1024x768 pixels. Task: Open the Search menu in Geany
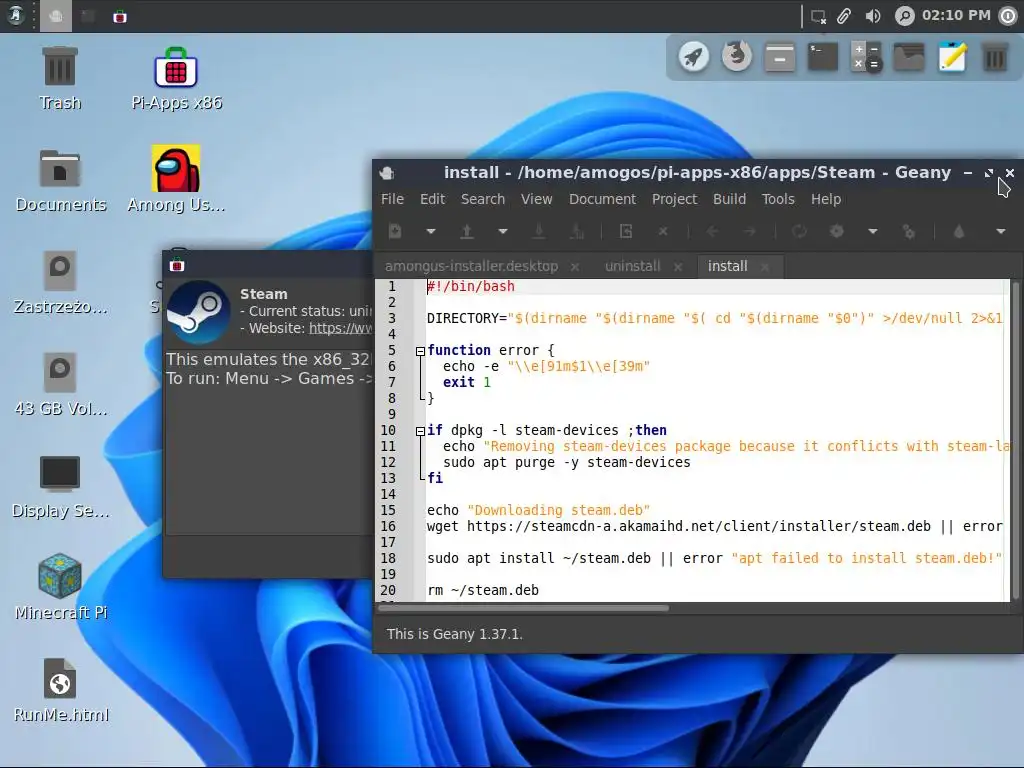click(483, 199)
